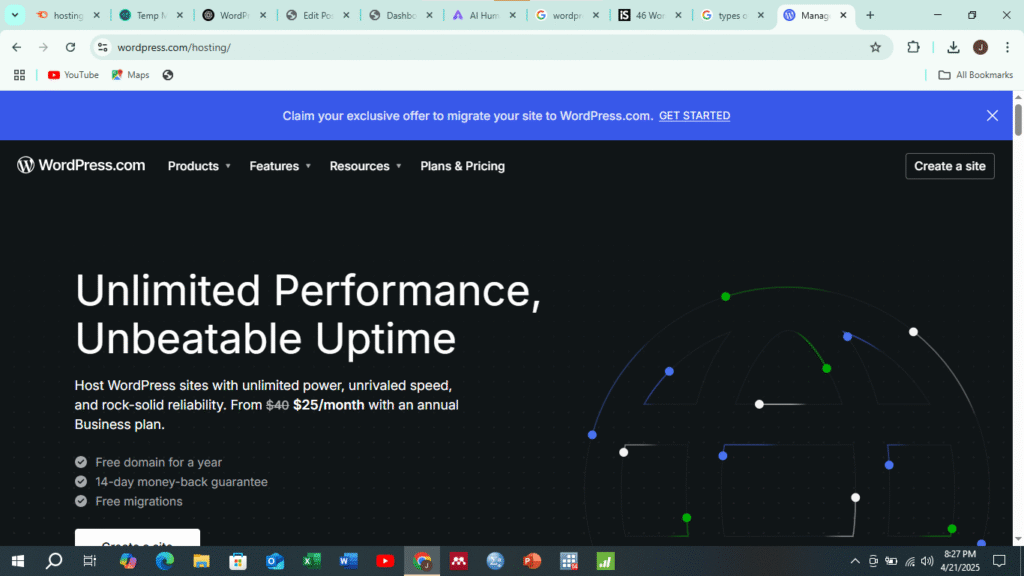Launch Microsoft Edge from taskbar

(x=165, y=561)
